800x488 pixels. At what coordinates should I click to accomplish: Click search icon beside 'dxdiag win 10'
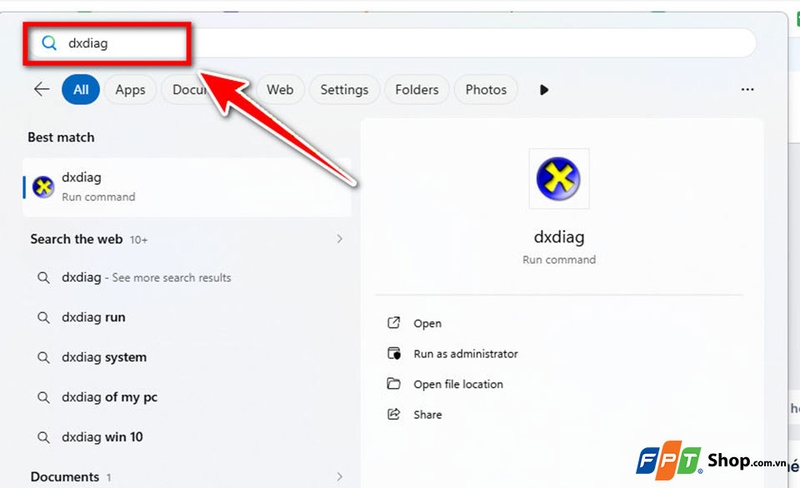(44, 437)
